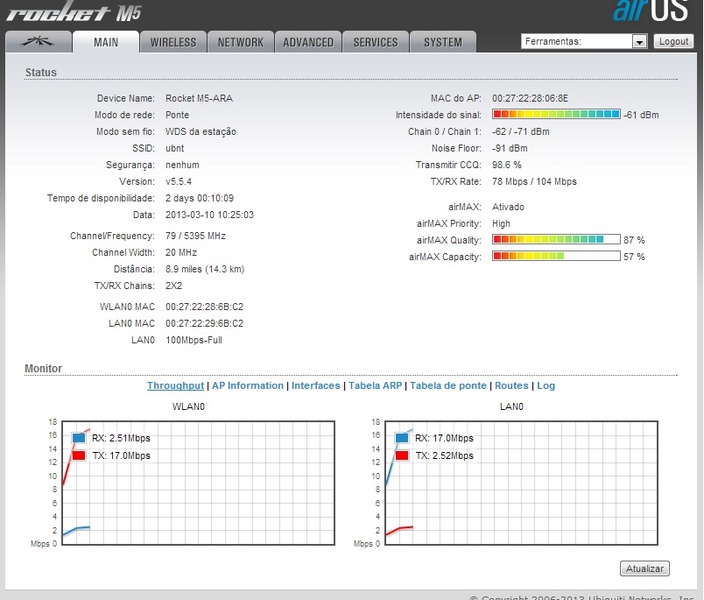Click the security value nenhum
The height and width of the screenshot is (600, 704).
182,165
